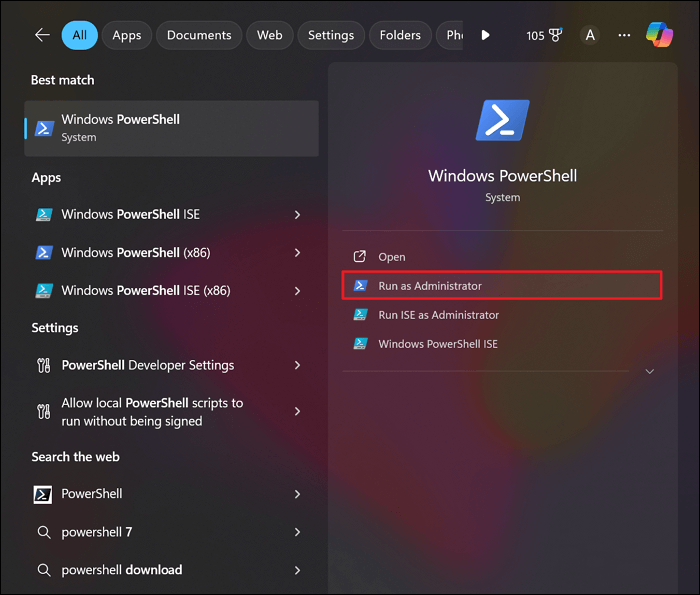This screenshot has width=700, height=595.
Task: Click the rewards points trophy icon
Action: 556,35
